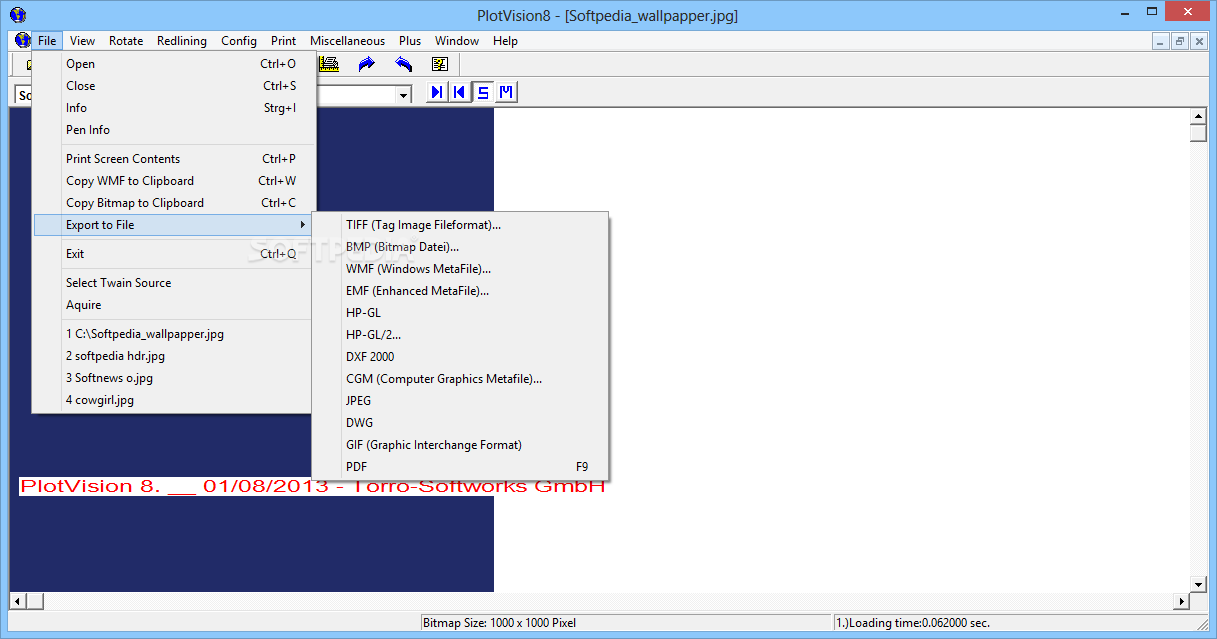
Task: Click the Aquire menu entry
Action: click(x=174, y=305)
